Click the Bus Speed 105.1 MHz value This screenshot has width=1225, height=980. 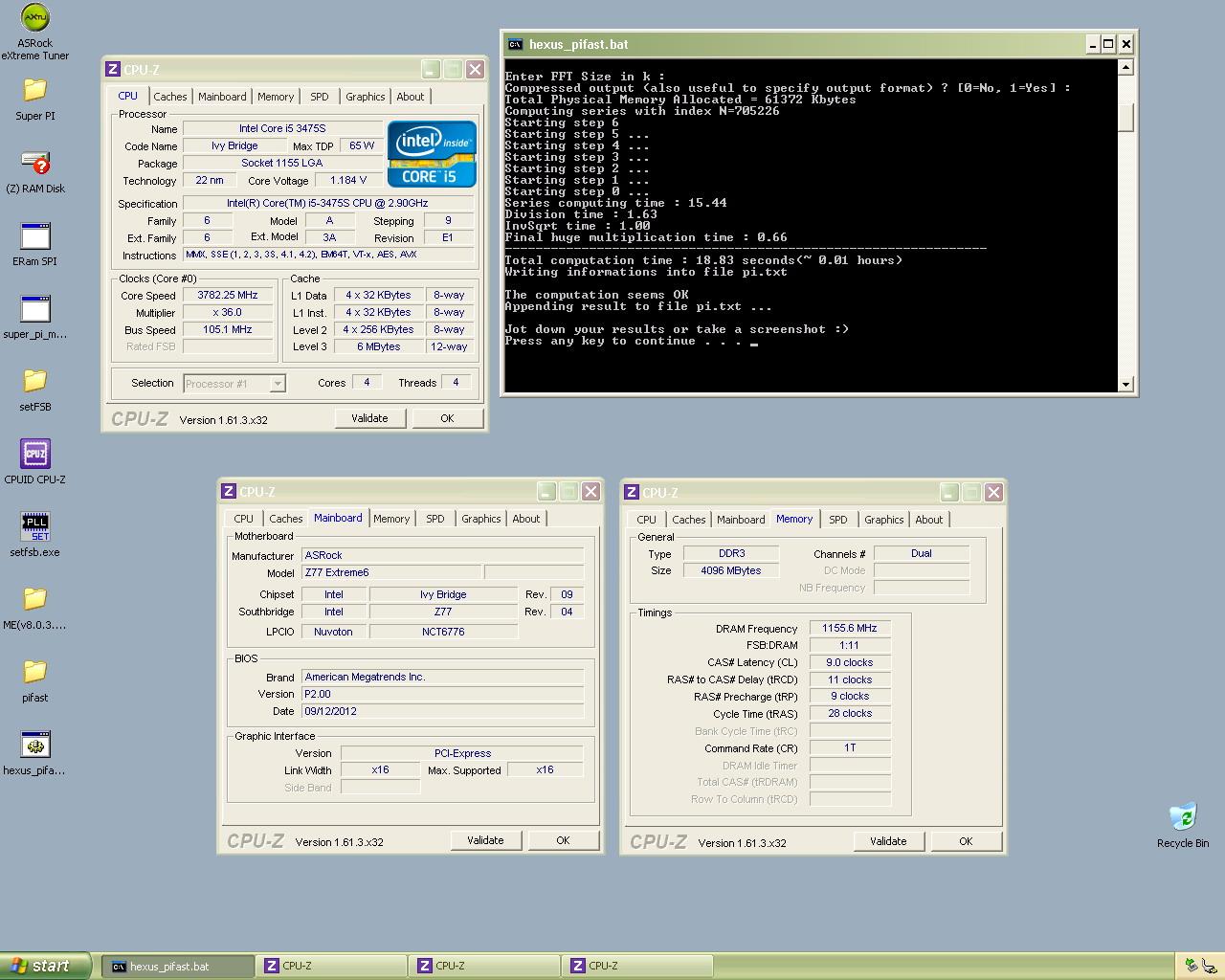point(228,329)
